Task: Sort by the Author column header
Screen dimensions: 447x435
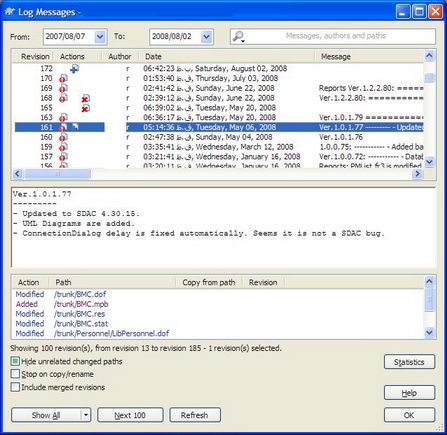Action: coord(120,57)
